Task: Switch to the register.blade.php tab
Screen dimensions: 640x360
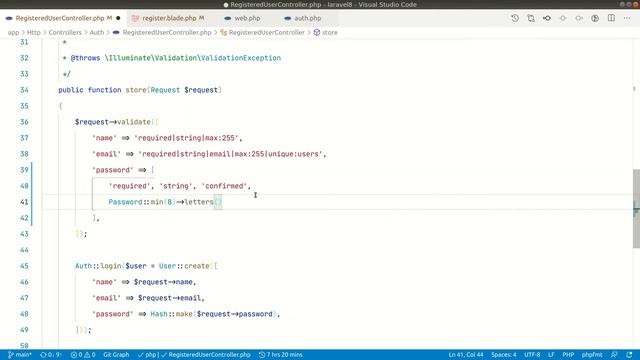Action: pos(169,18)
